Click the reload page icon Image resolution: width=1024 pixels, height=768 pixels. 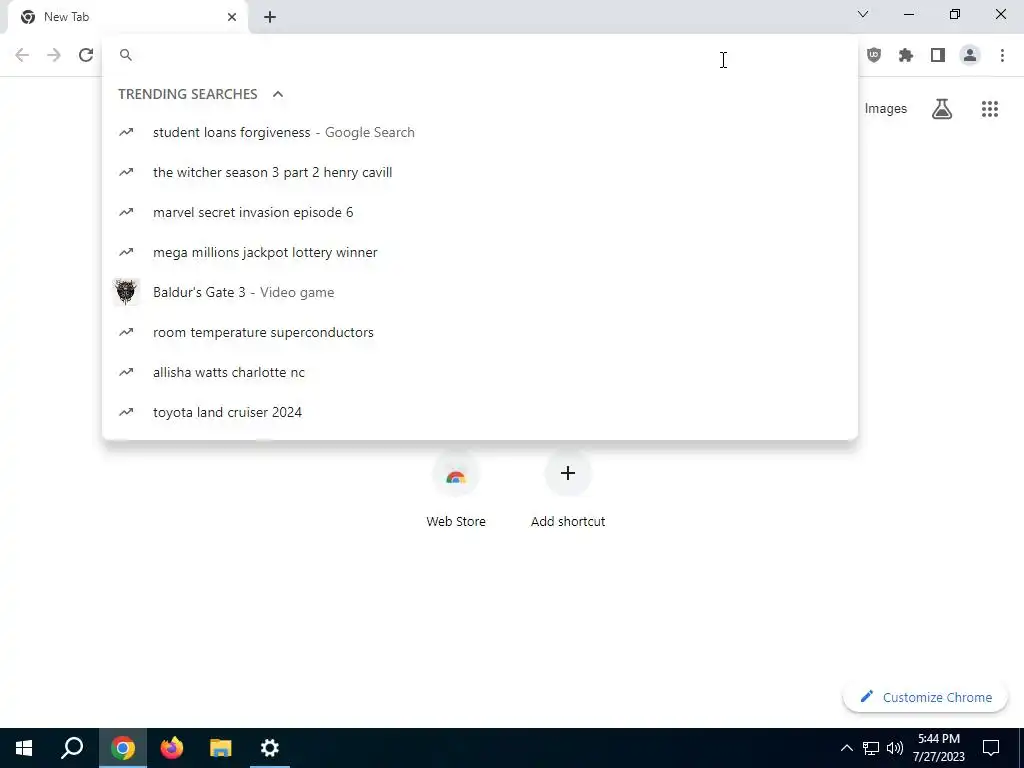coord(86,55)
